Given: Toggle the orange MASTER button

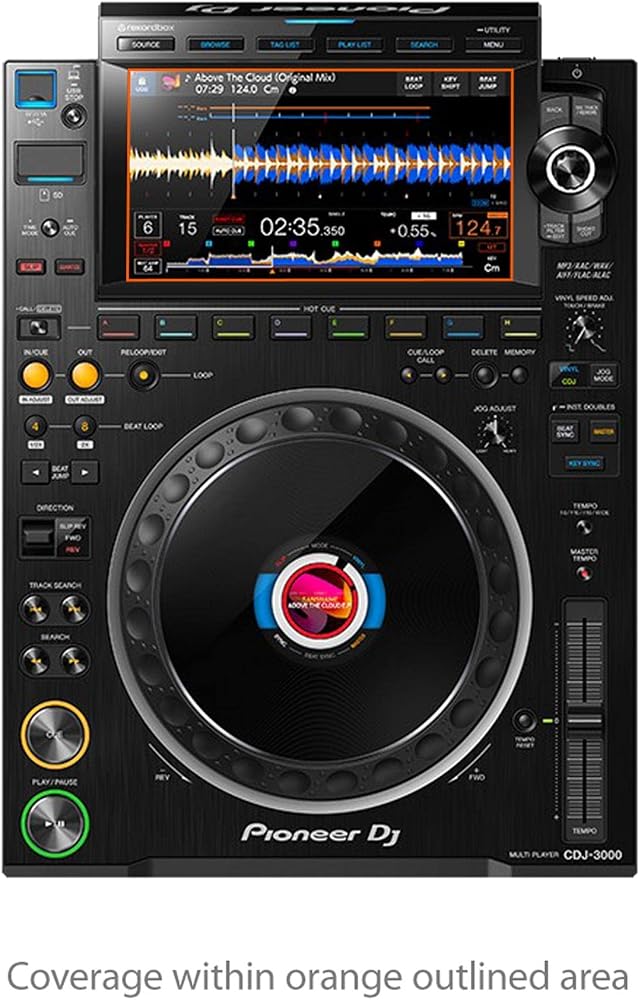Looking at the screenshot, I should 603,431.
